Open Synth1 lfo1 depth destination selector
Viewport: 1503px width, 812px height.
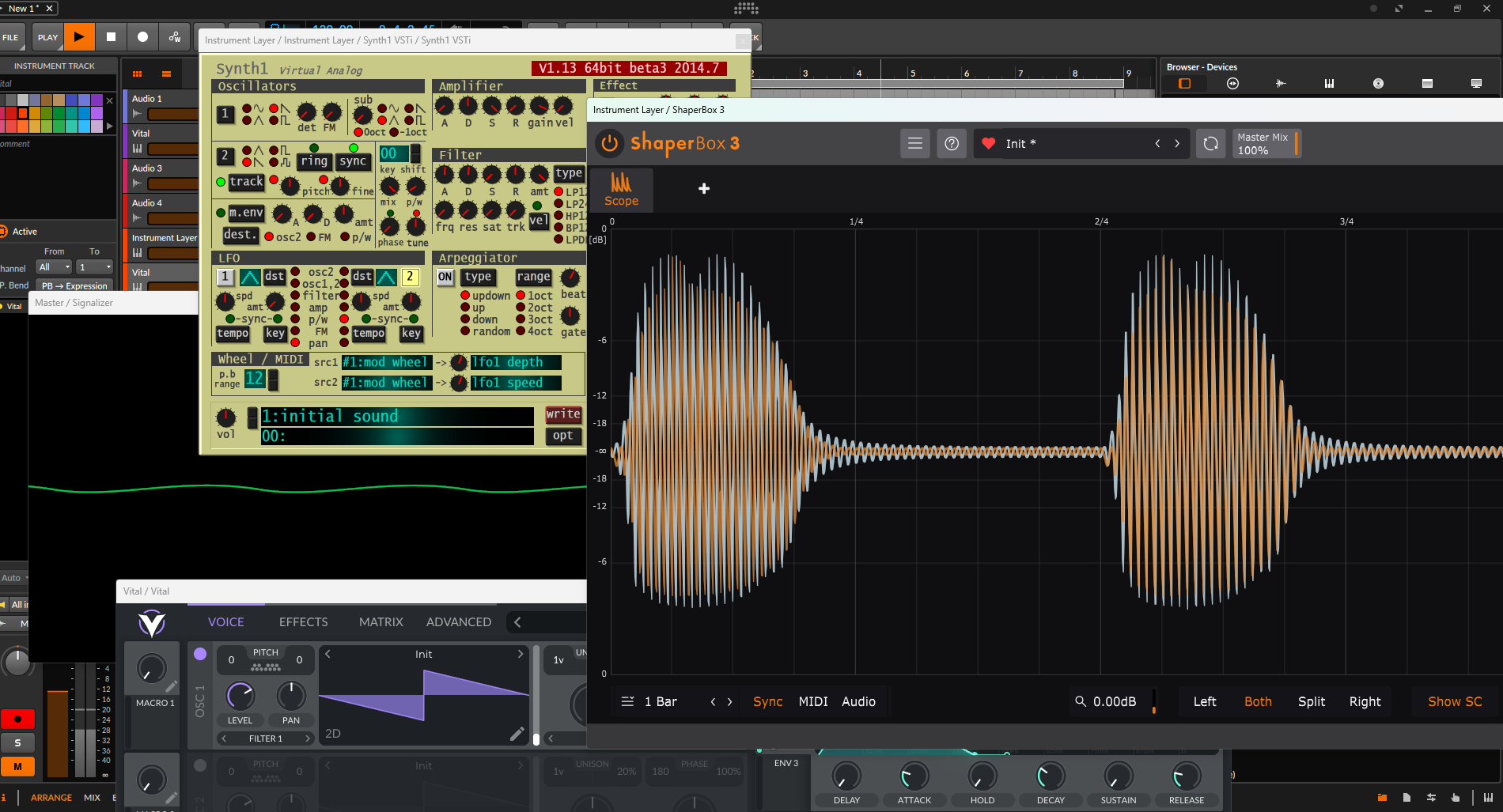pyautogui.click(x=516, y=362)
